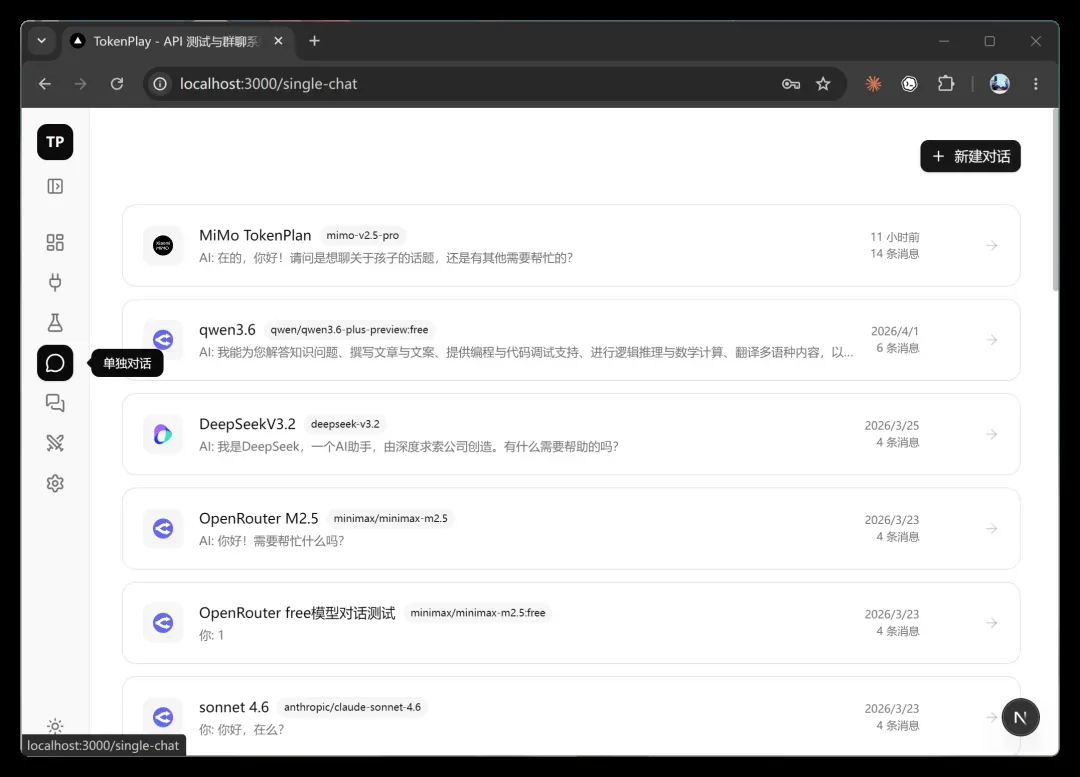This screenshot has height=777, width=1080.
Task: Open password manager key icon
Action: (791, 84)
